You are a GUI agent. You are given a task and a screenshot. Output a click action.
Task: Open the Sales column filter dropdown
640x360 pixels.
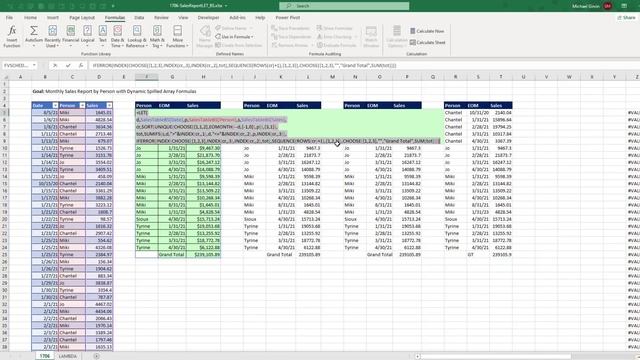[x=109, y=105]
